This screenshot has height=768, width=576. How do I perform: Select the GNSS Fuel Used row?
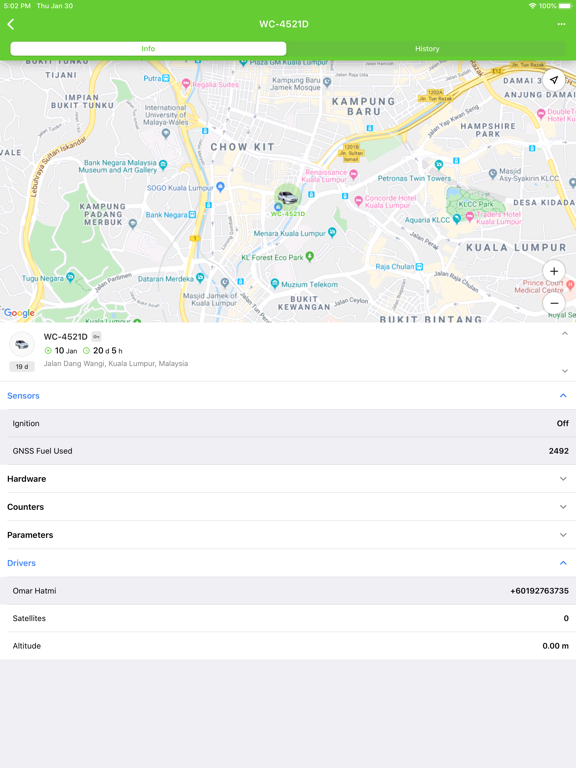(288, 451)
